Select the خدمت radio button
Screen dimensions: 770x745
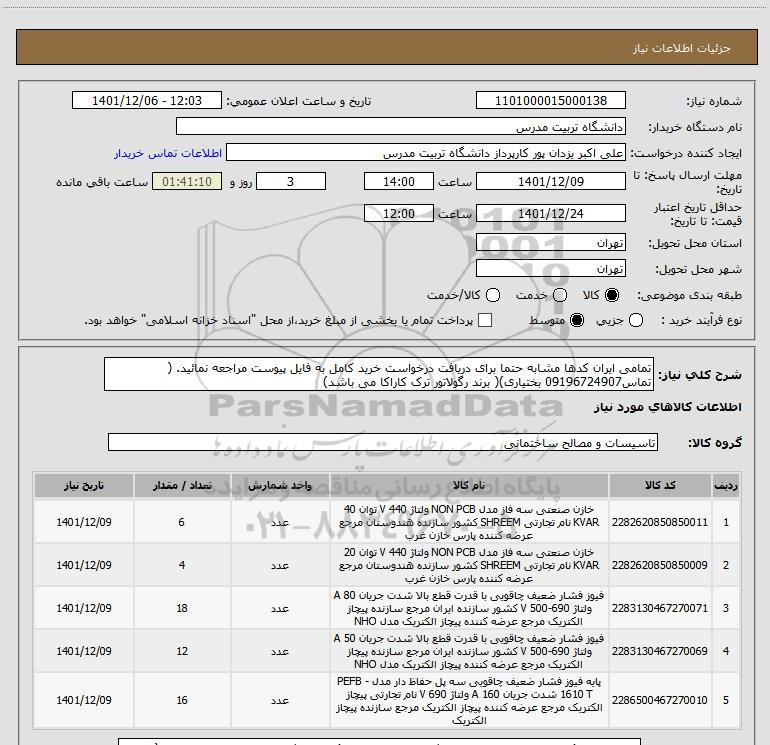pos(560,295)
